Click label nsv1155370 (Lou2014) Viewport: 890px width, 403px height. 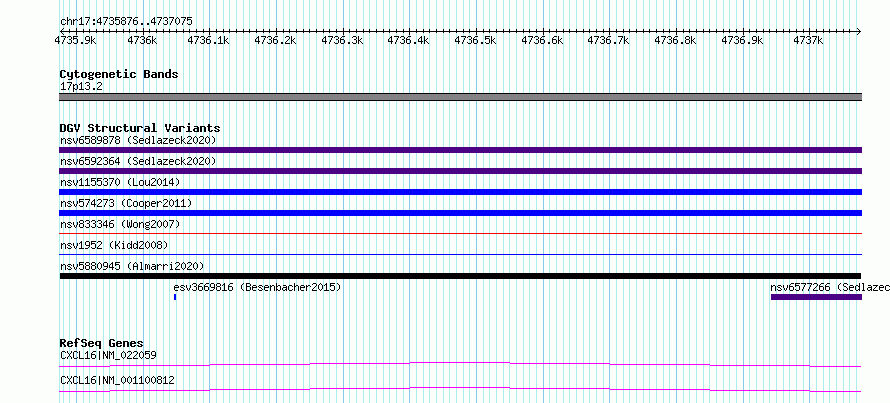pyautogui.click(x=120, y=182)
